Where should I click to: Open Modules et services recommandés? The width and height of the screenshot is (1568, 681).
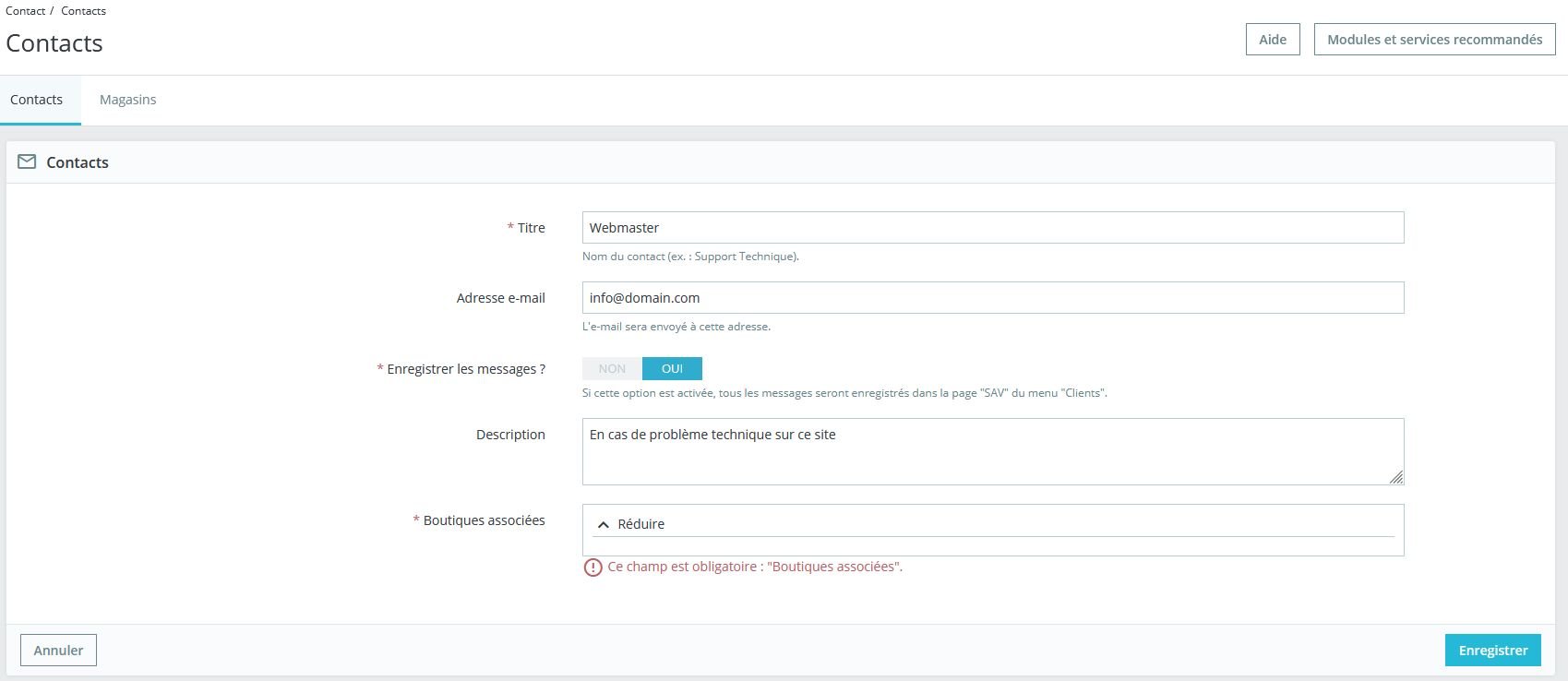(x=1434, y=40)
